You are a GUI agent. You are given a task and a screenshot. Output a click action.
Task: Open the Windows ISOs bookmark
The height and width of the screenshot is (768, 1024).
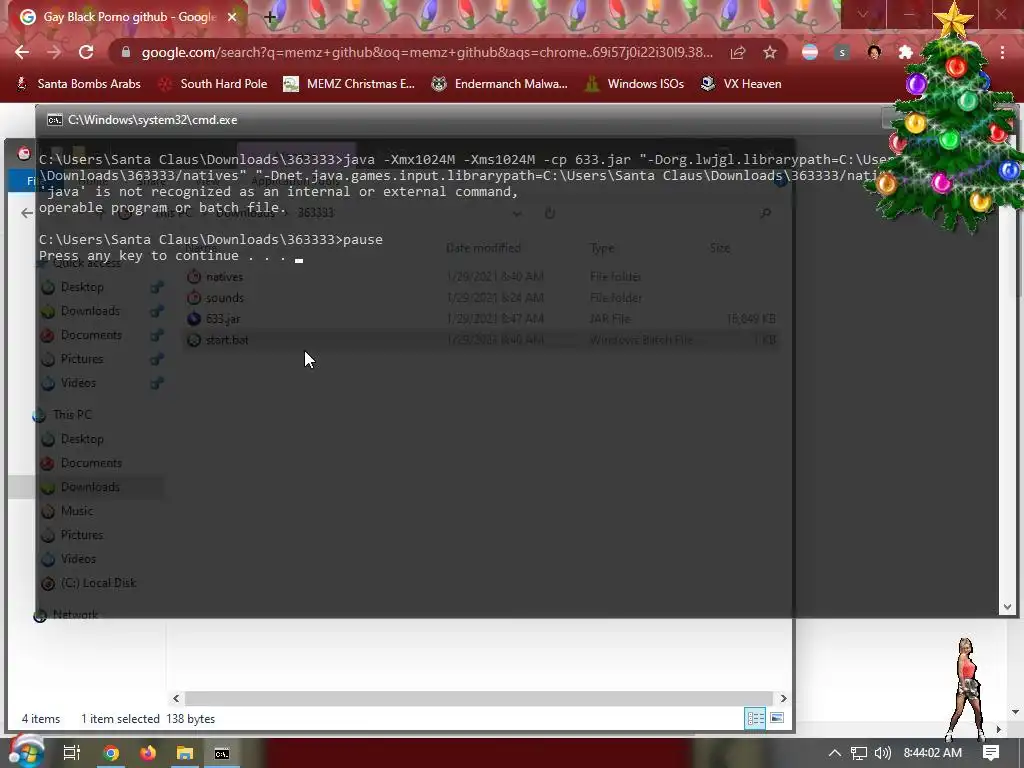(x=634, y=84)
